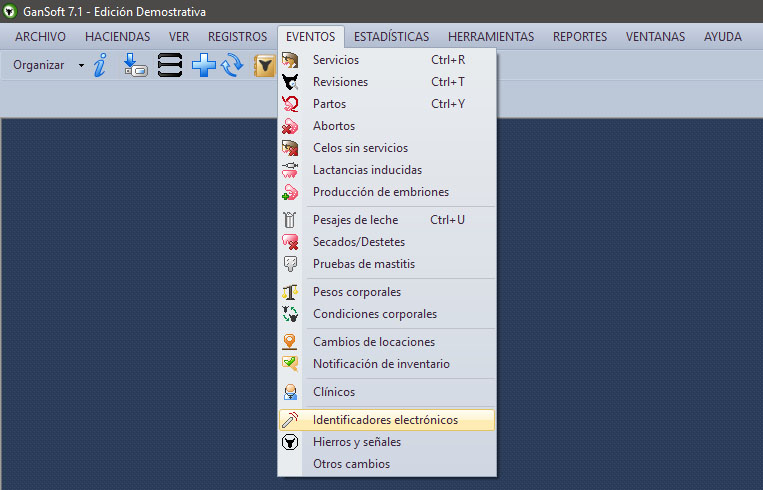Screen dimensions: 763x490
Task: Select Identificadores electrónicos highlighted entry
Action: click(x=387, y=419)
